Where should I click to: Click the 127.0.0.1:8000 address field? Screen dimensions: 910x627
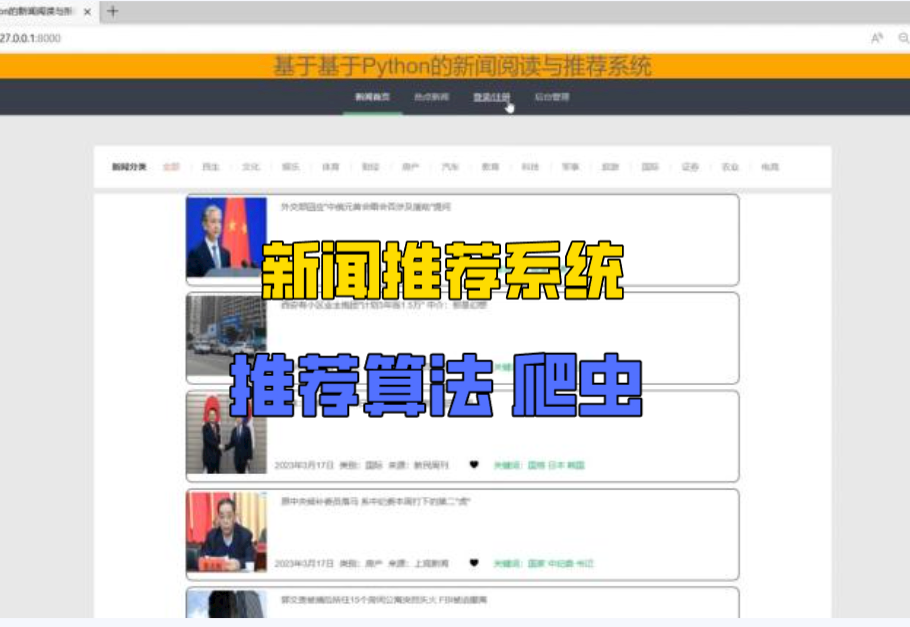30,38
